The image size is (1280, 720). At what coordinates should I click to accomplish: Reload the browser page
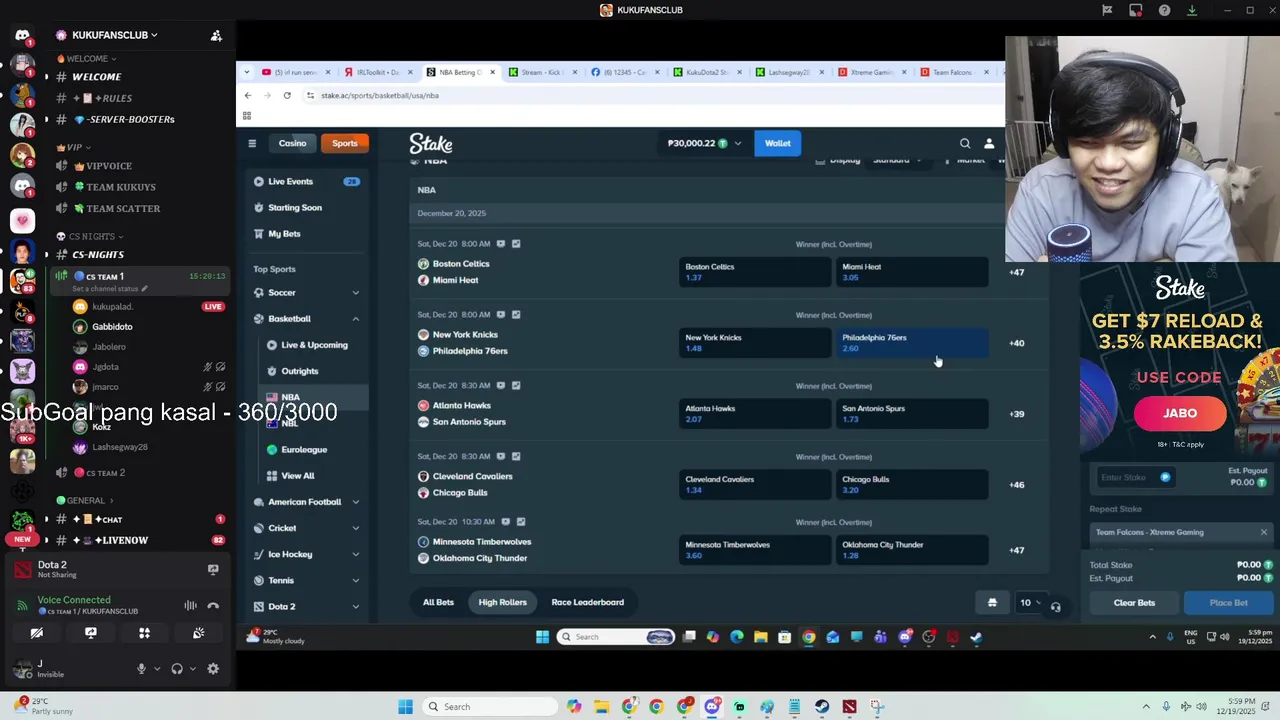(x=287, y=95)
